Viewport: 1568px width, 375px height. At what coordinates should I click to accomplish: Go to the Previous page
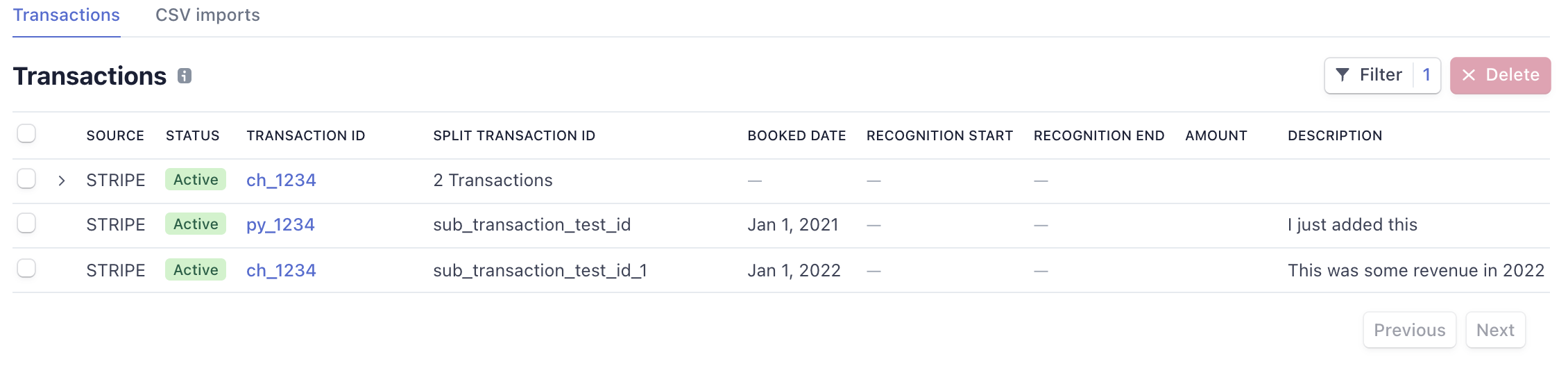(1410, 330)
